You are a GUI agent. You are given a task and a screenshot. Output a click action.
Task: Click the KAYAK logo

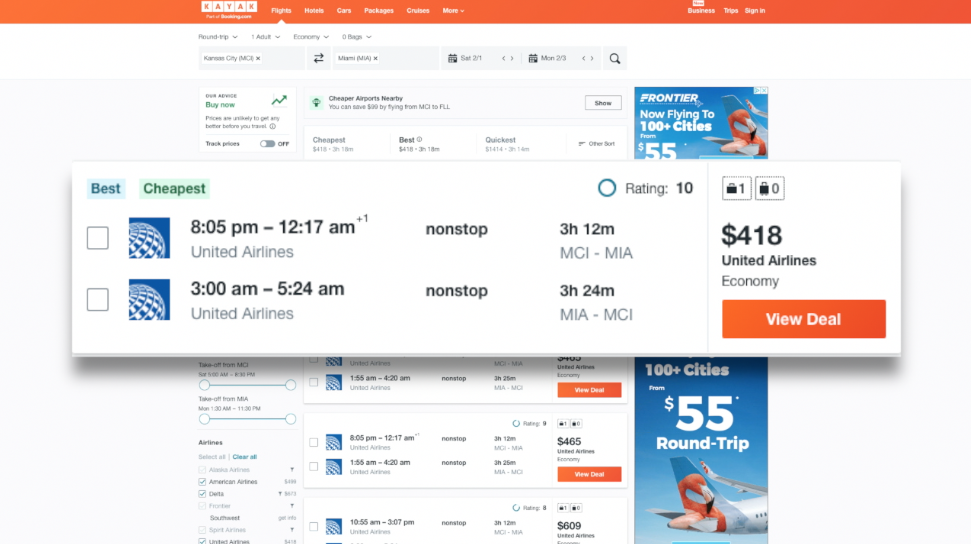[229, 10]
